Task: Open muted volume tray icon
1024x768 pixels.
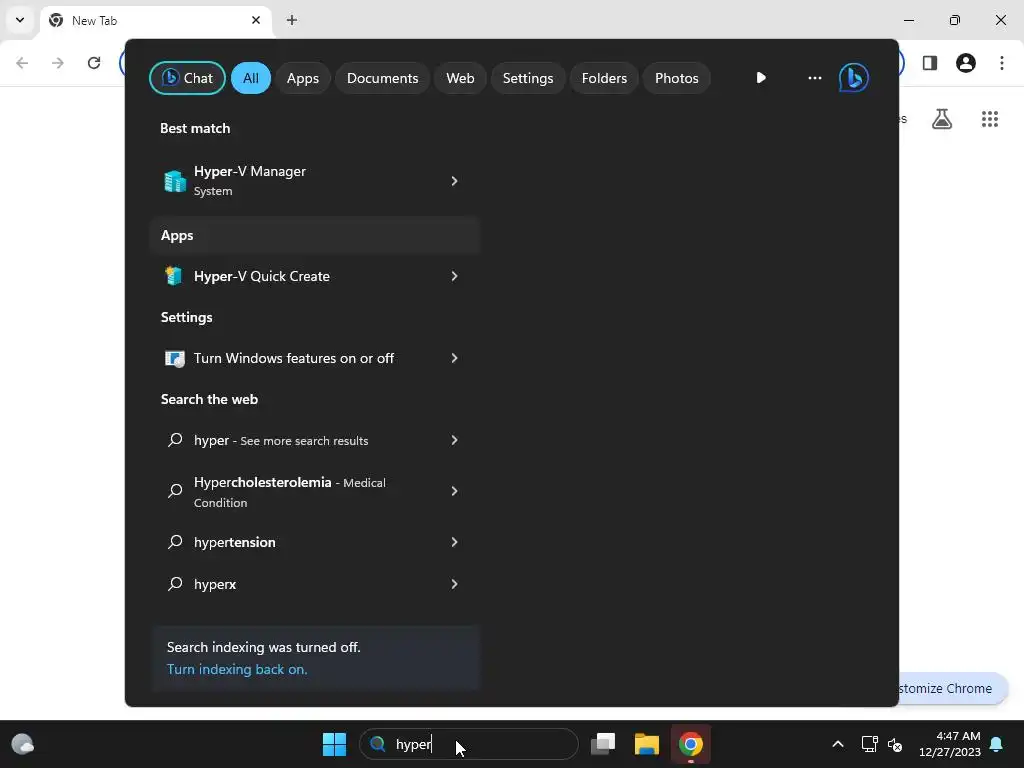Action: 895,744
